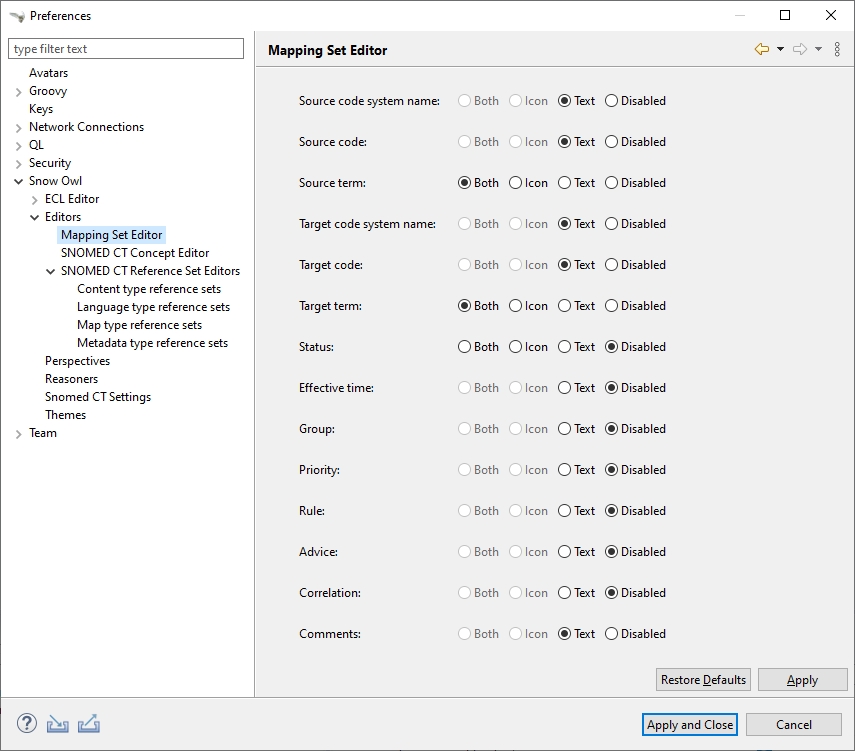Click the Export preferences icon

click(x=88, y=724)
